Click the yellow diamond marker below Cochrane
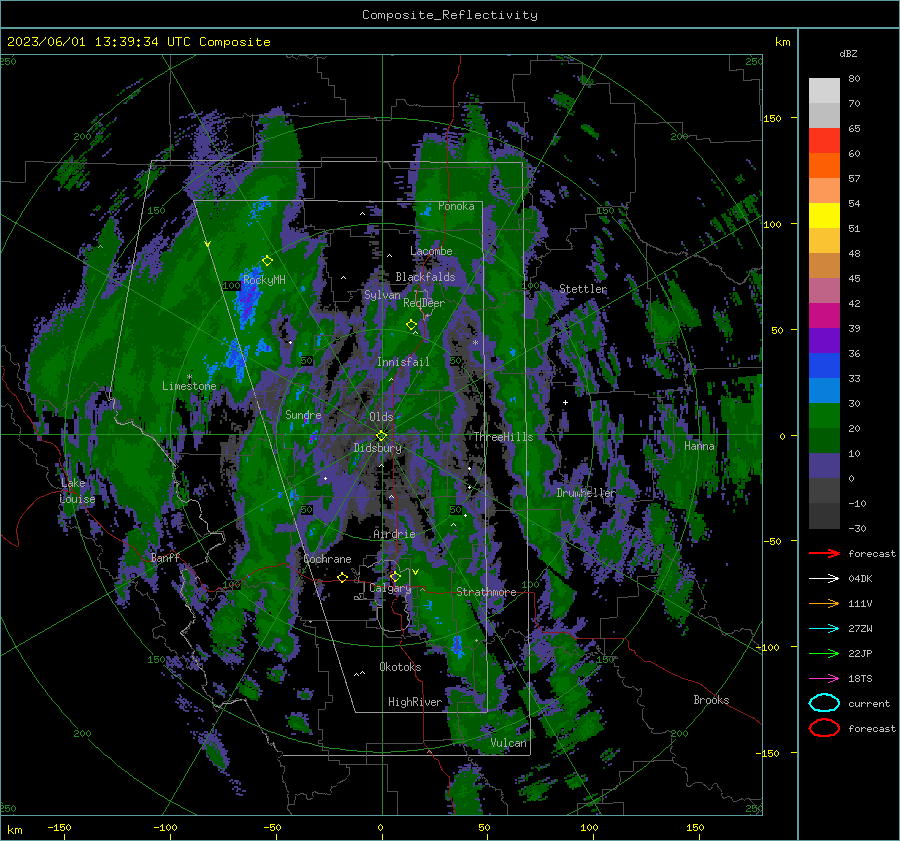This screenshot has width=900, height=841. tap(342, 577)
